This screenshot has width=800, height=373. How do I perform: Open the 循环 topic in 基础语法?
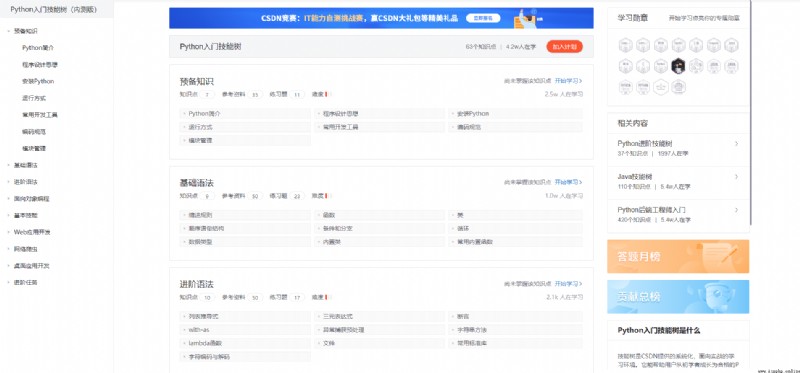515,229
